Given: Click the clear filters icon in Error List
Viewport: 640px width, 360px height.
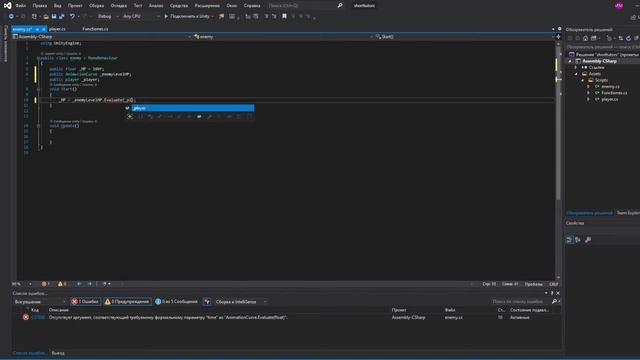Looking at the screenshot, I should [207, 302].
